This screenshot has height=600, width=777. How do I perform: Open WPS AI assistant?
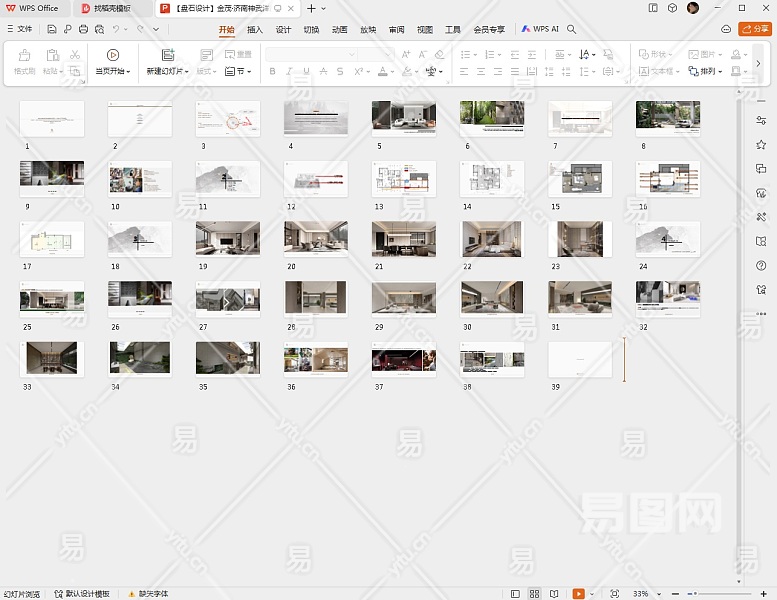point(540,29)
